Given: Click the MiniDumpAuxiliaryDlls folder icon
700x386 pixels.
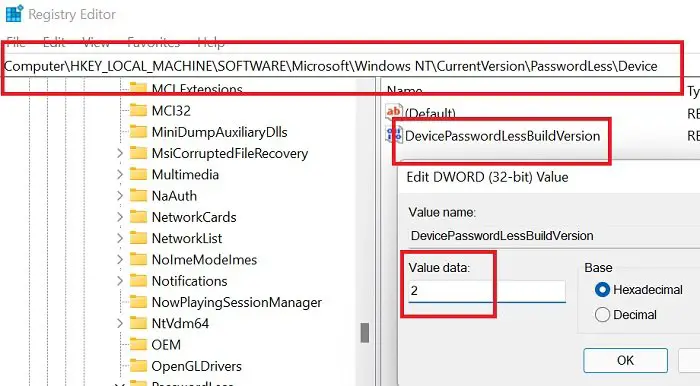Looking at the screenshot, I should pyautogui.click(x=138, y=132).
